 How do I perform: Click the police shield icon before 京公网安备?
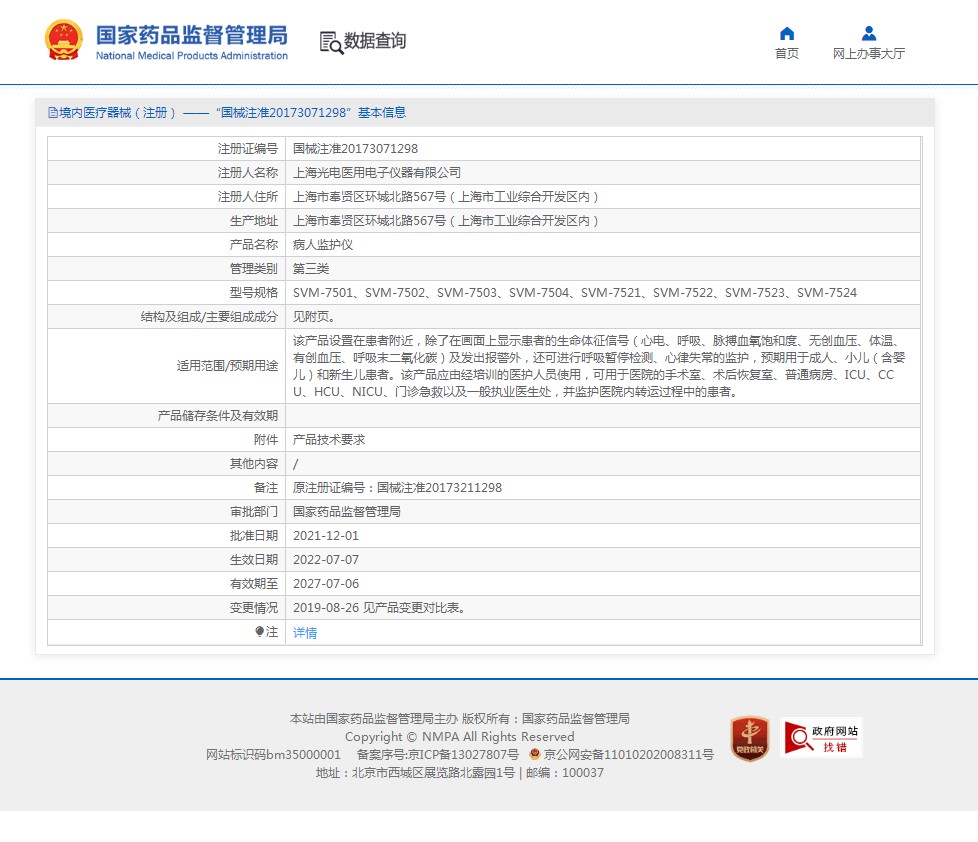pos(535,755)
